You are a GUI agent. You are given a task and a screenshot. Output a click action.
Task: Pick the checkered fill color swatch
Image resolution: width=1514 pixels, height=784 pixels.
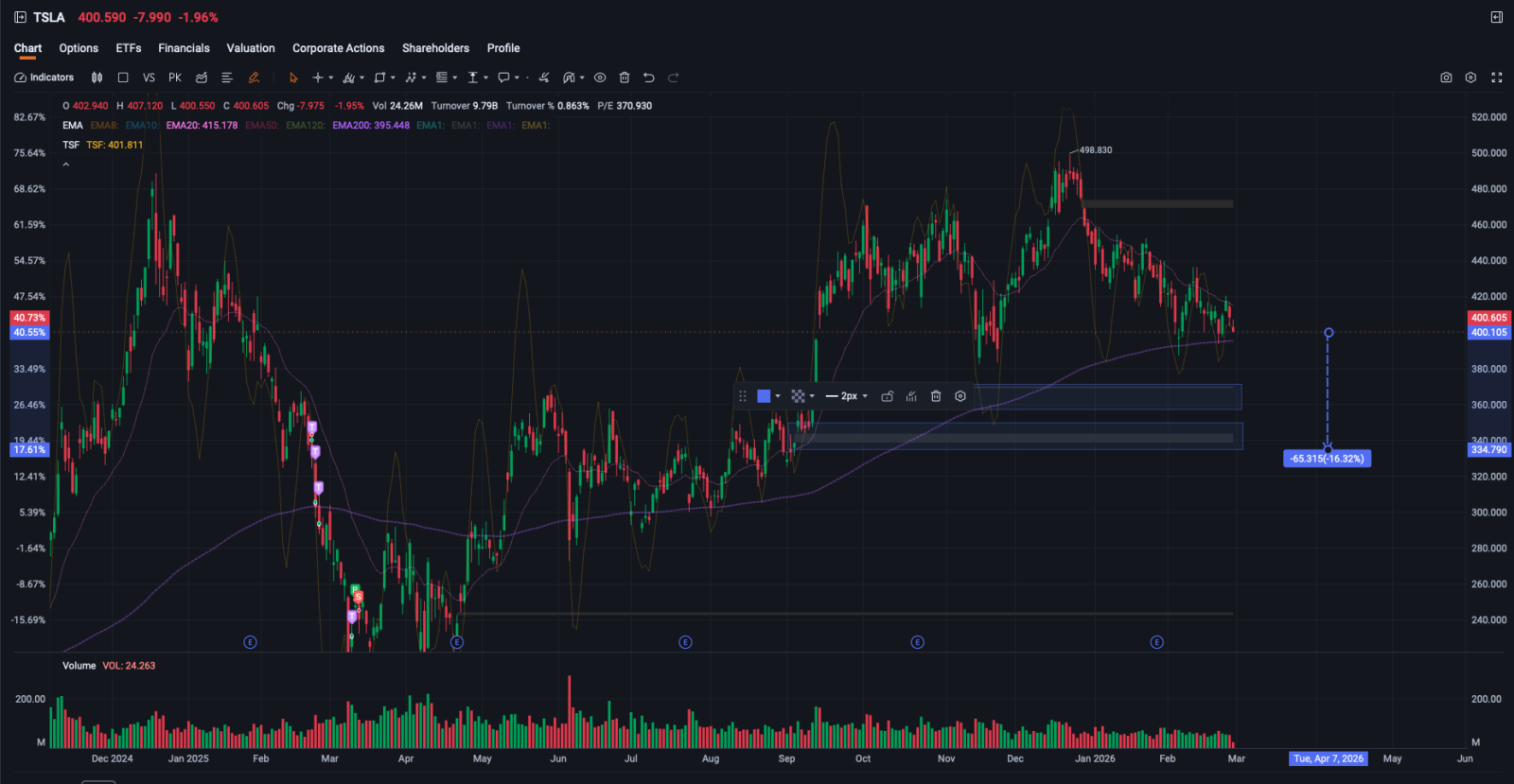798,396
